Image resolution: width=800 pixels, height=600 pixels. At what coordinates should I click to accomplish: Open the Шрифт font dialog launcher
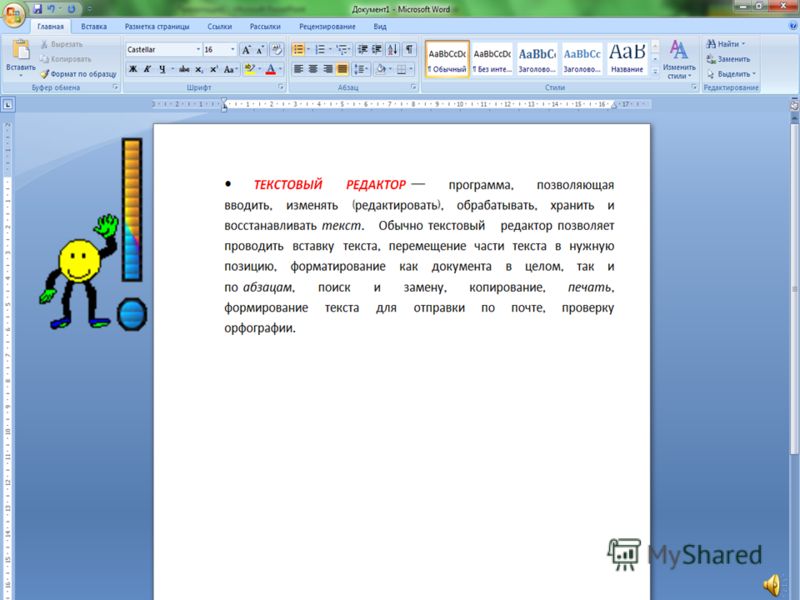point(281,87)
